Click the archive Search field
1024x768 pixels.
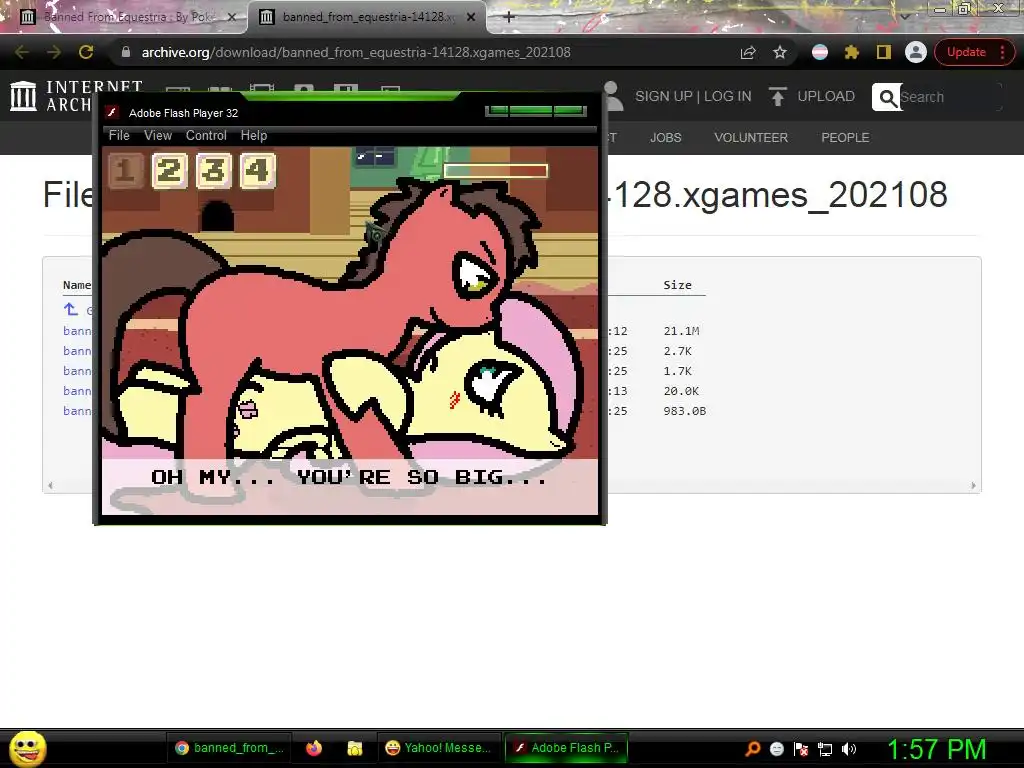[950, 97]
